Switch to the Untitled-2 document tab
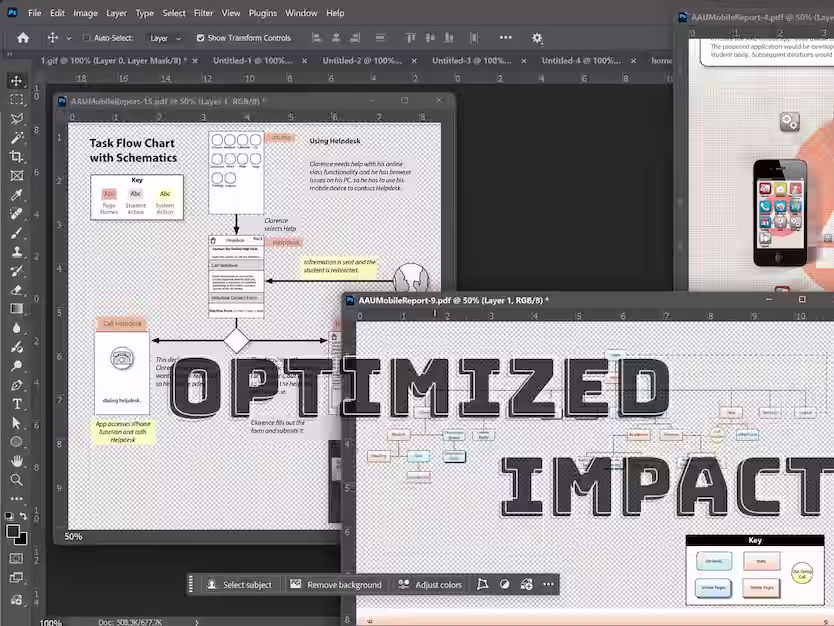This screenshot has width=834, height=626. click(x=362, y=61)
